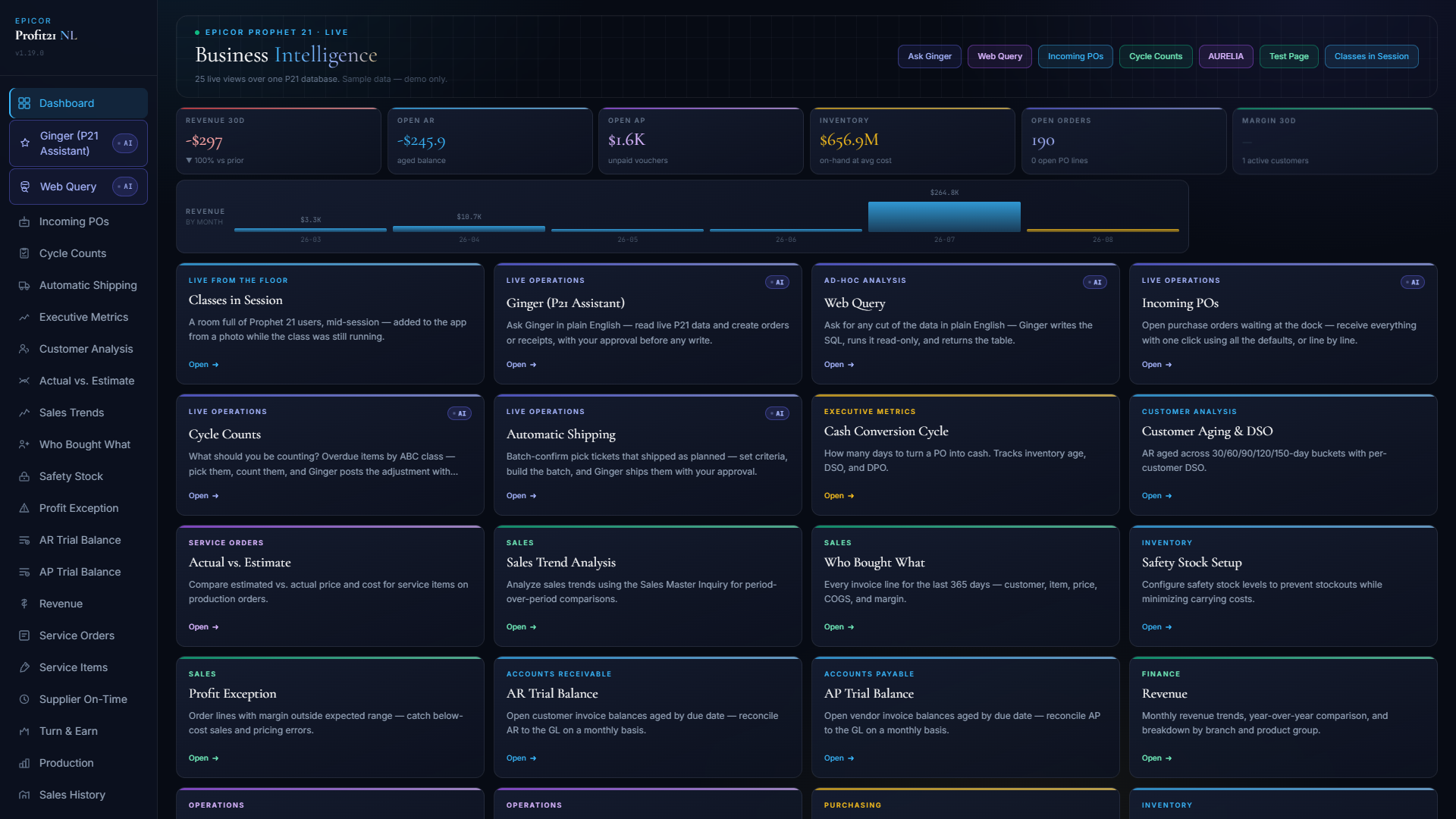Open link on Sales Trend Analysis card

coord(521,627)
